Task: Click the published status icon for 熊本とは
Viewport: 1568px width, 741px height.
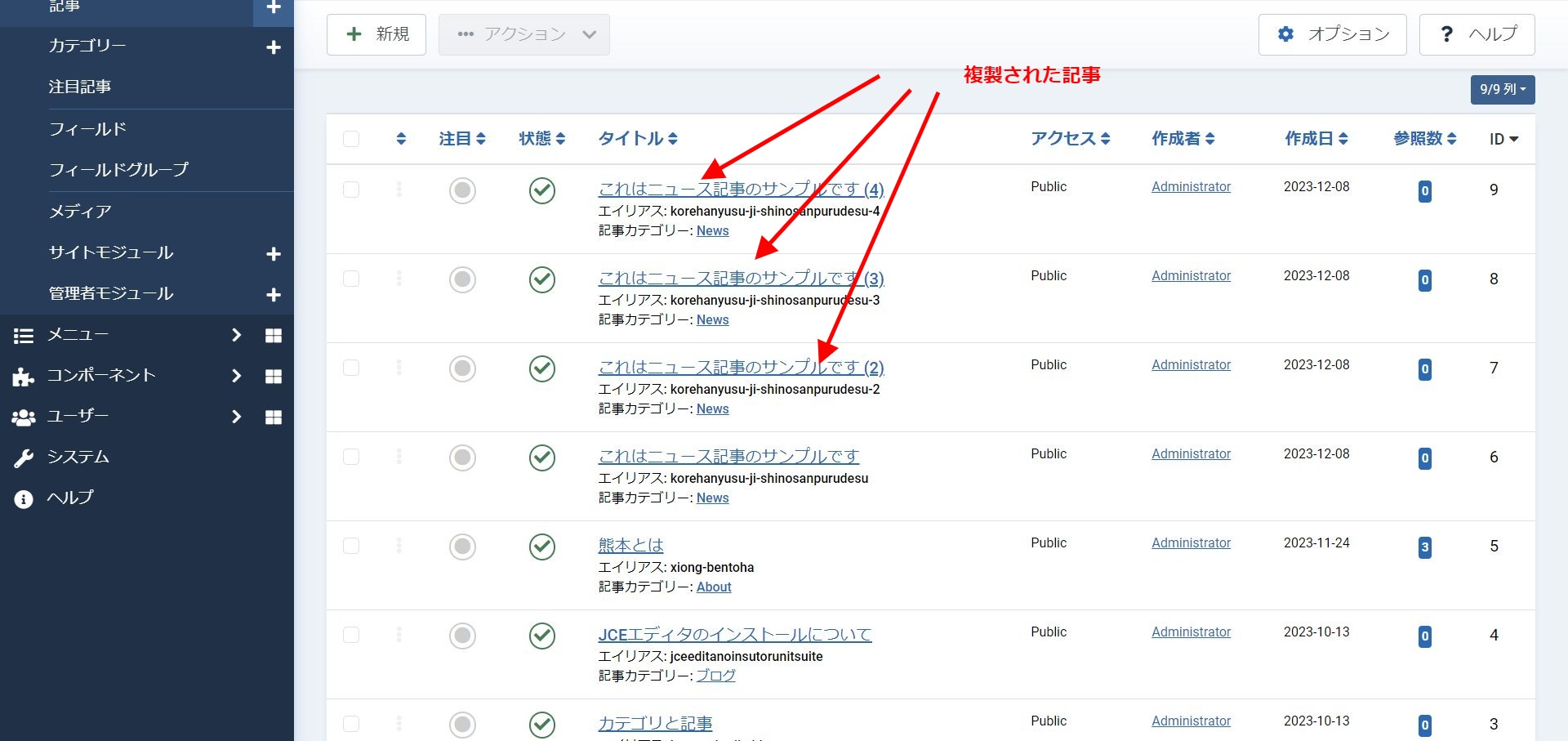Action: (x=542, y=547)
